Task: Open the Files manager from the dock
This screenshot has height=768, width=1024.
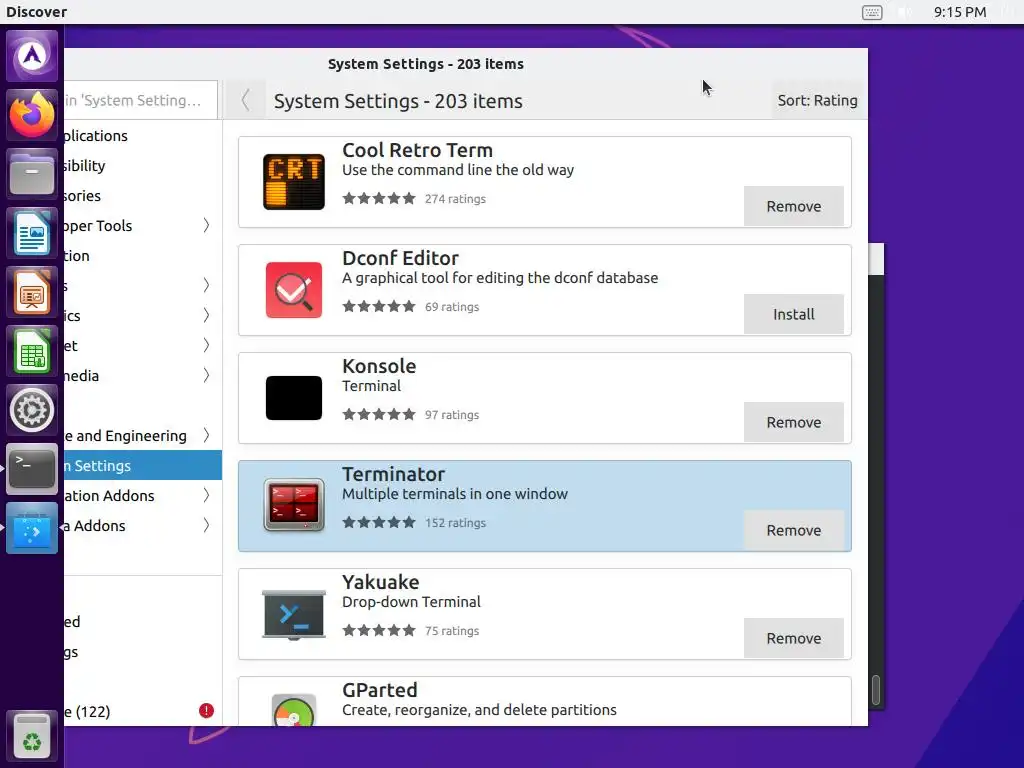Action: pos(32,174)
